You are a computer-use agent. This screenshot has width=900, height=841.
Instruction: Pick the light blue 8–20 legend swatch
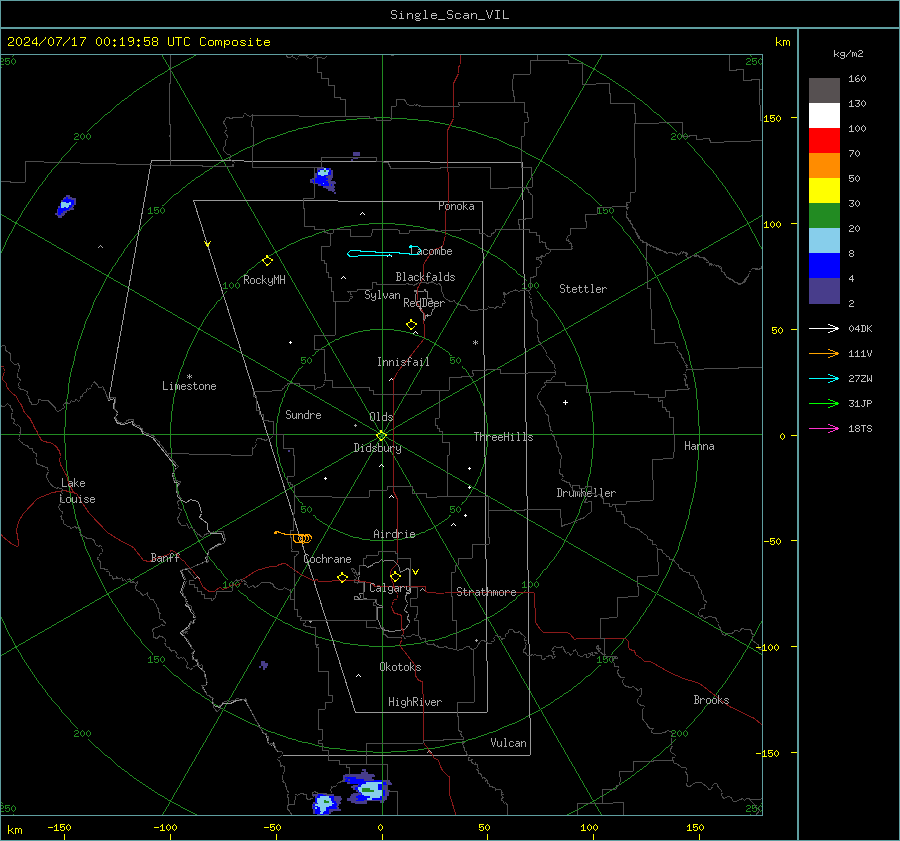tap(824, 241)
